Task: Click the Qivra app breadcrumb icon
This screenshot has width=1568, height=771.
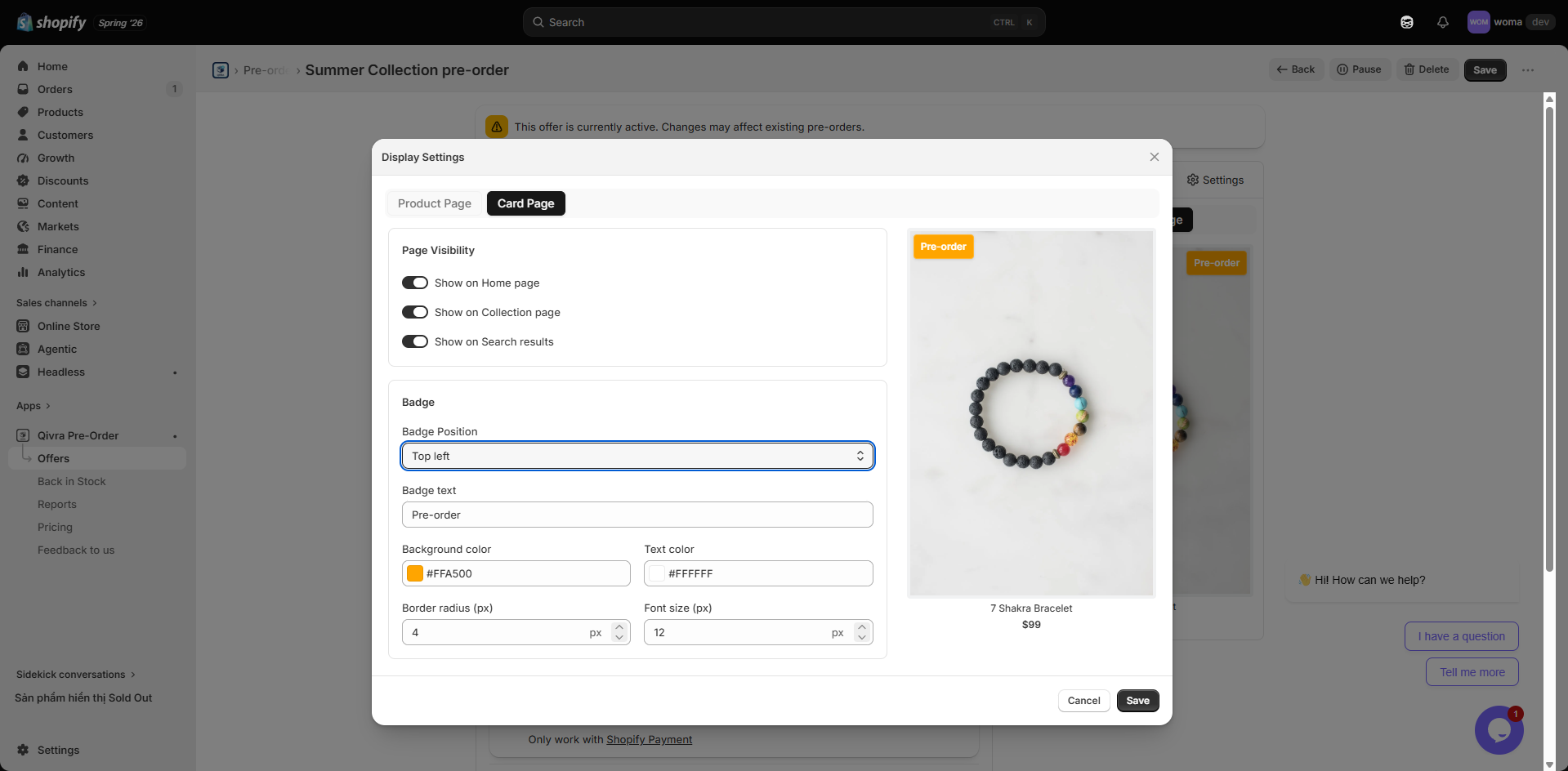Action: pyautogui.click(x=221, y=70)
